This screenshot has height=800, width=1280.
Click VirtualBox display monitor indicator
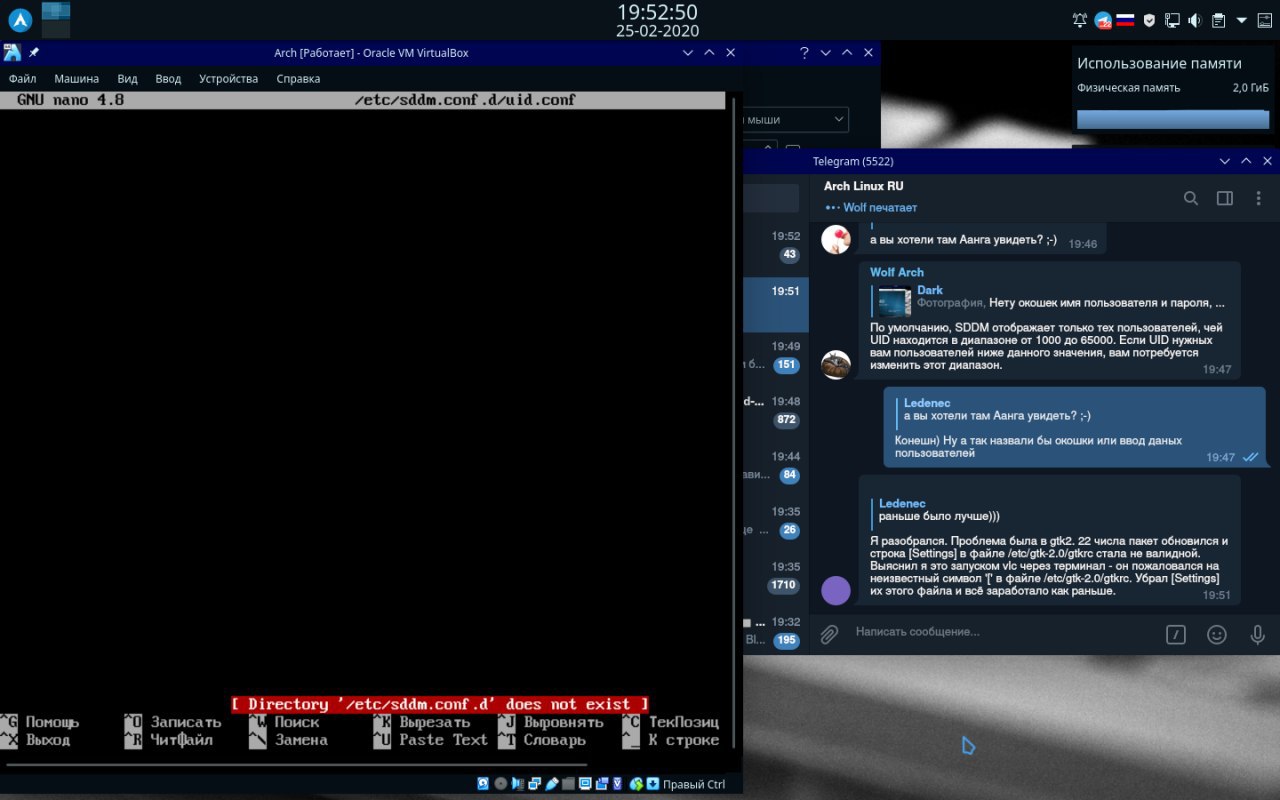[x=585, y=784]
